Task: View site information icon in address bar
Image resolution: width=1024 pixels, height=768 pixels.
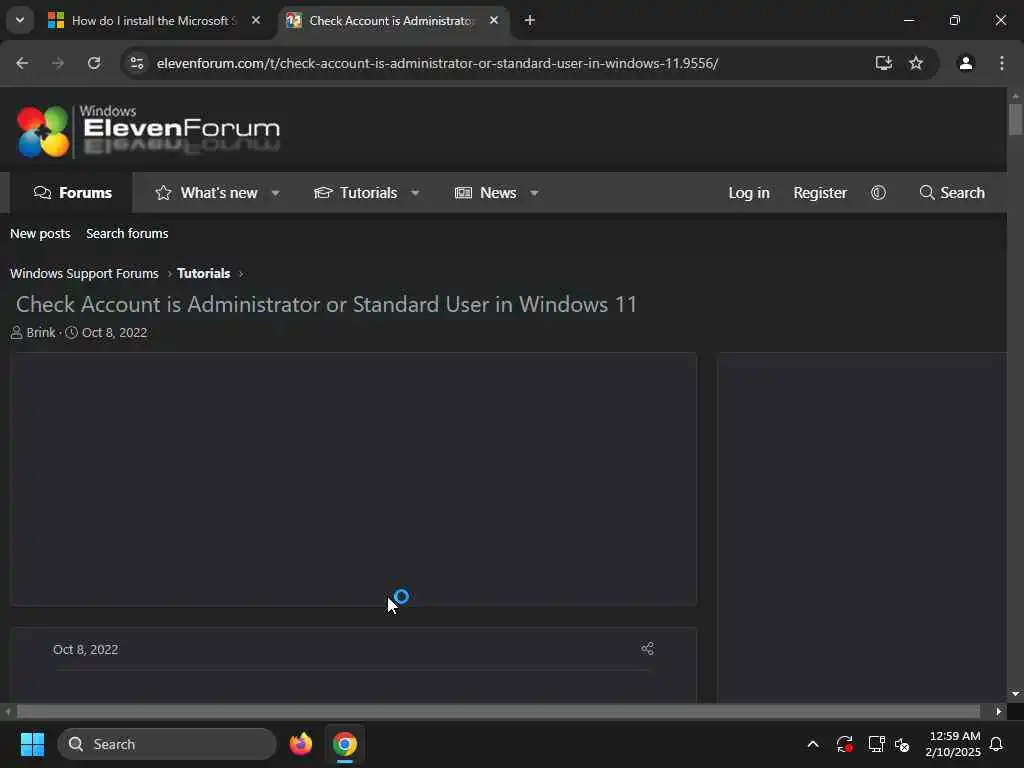Action: coord(136,63)
